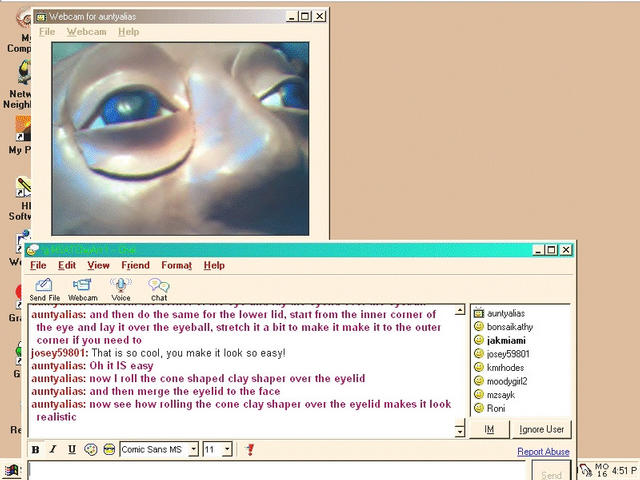
Task: Click the Ignore User button
Action: pyautogui.click(x=542, y=429)
